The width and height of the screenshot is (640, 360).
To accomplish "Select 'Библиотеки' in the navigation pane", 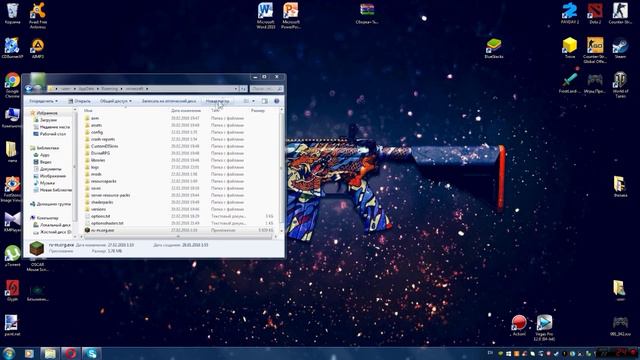I will point(47,148).
